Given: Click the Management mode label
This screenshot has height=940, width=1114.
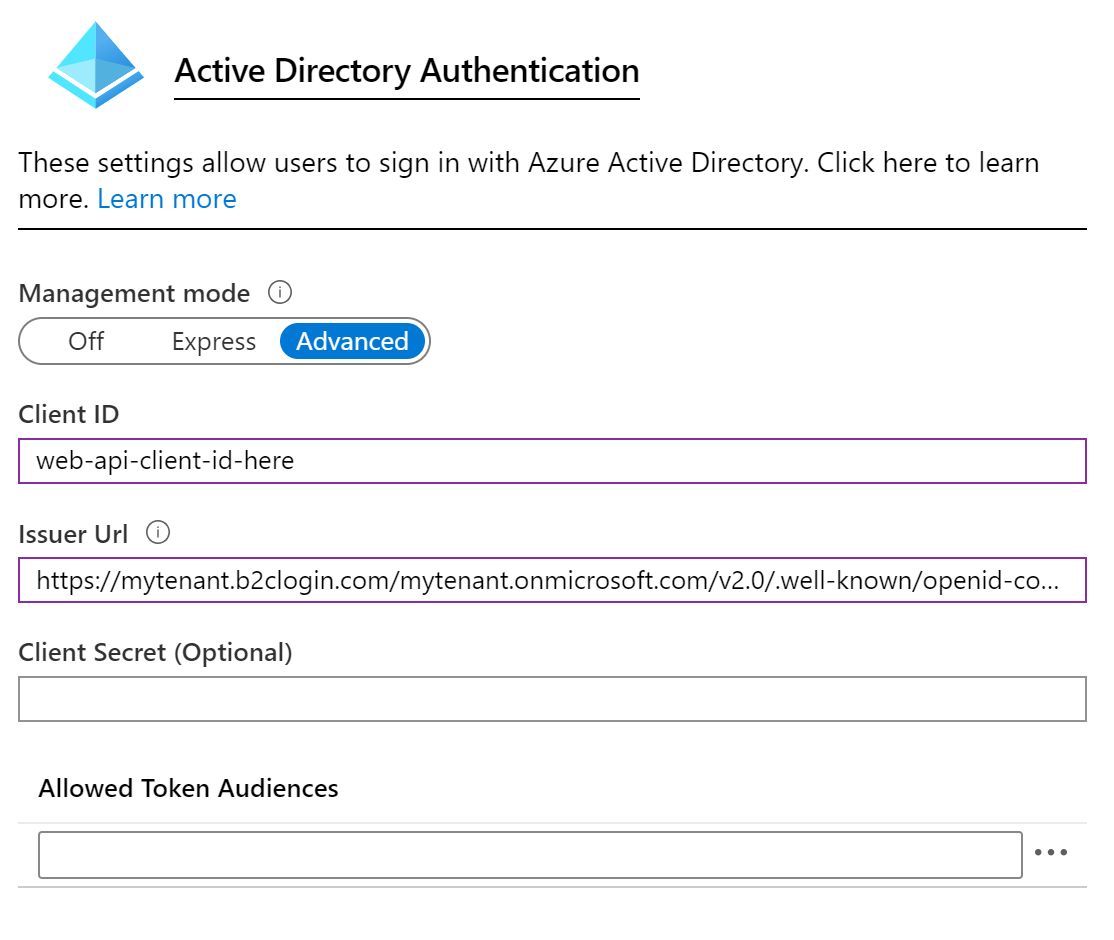Looking at the screenshot, I should (134, 294).
